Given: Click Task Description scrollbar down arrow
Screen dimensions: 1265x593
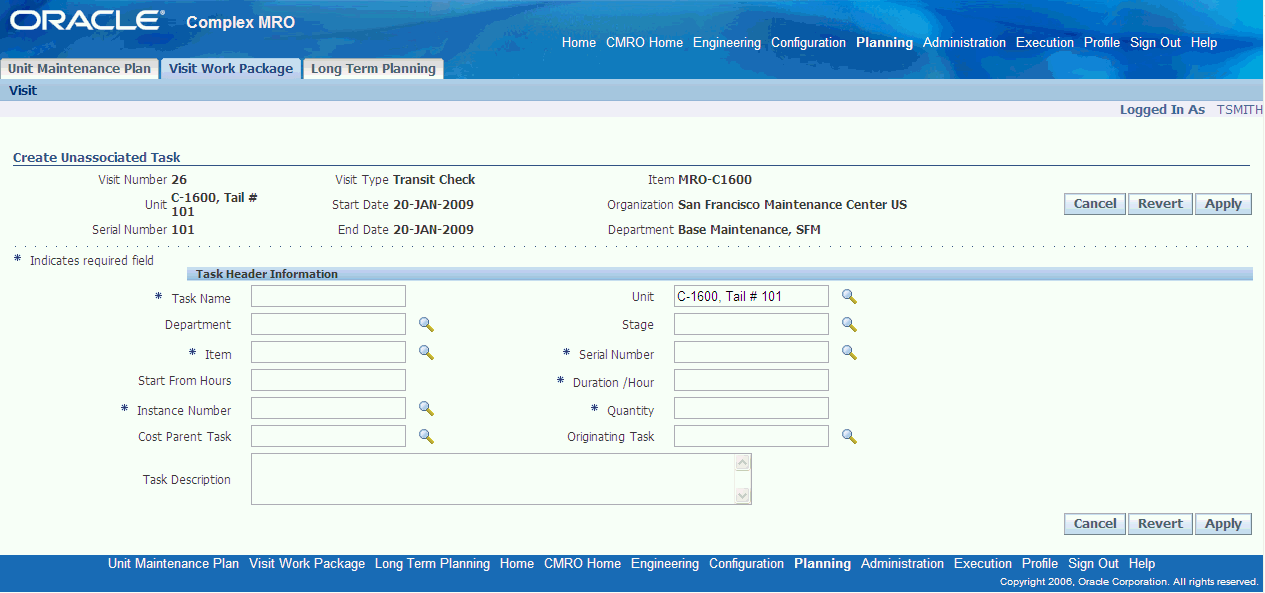Looking at the screenshot, I should coord(742,495).
